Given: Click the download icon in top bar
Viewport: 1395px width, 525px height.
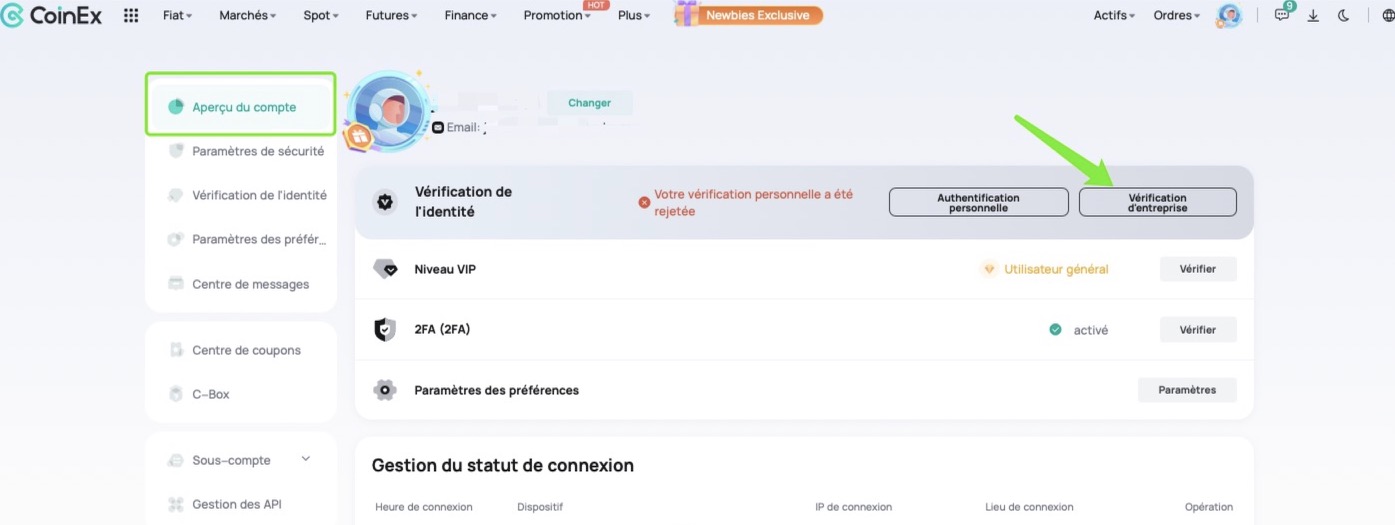Looking at the screenshot, I should [1313, 15].
